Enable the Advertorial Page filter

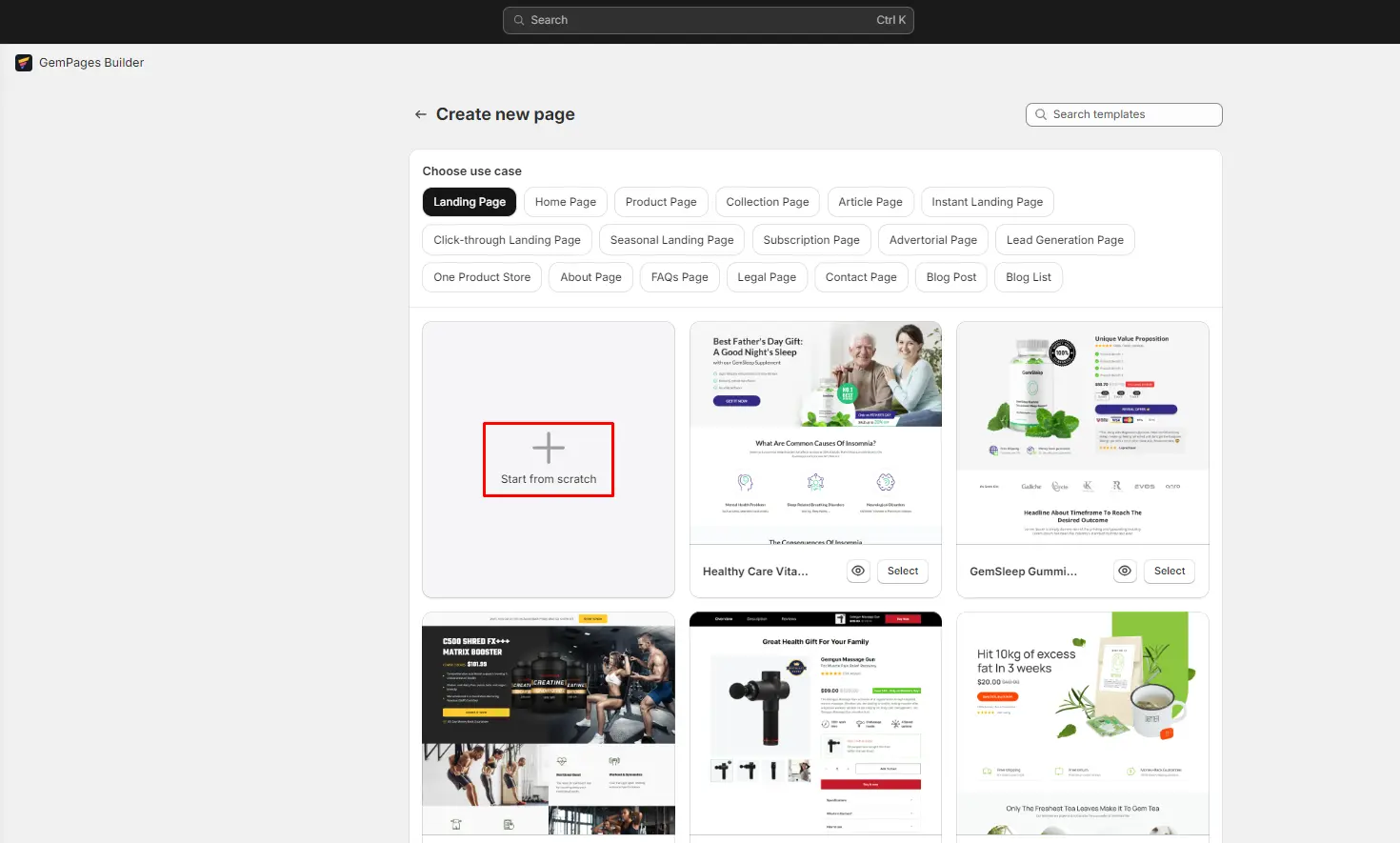[x=932, y=239]
